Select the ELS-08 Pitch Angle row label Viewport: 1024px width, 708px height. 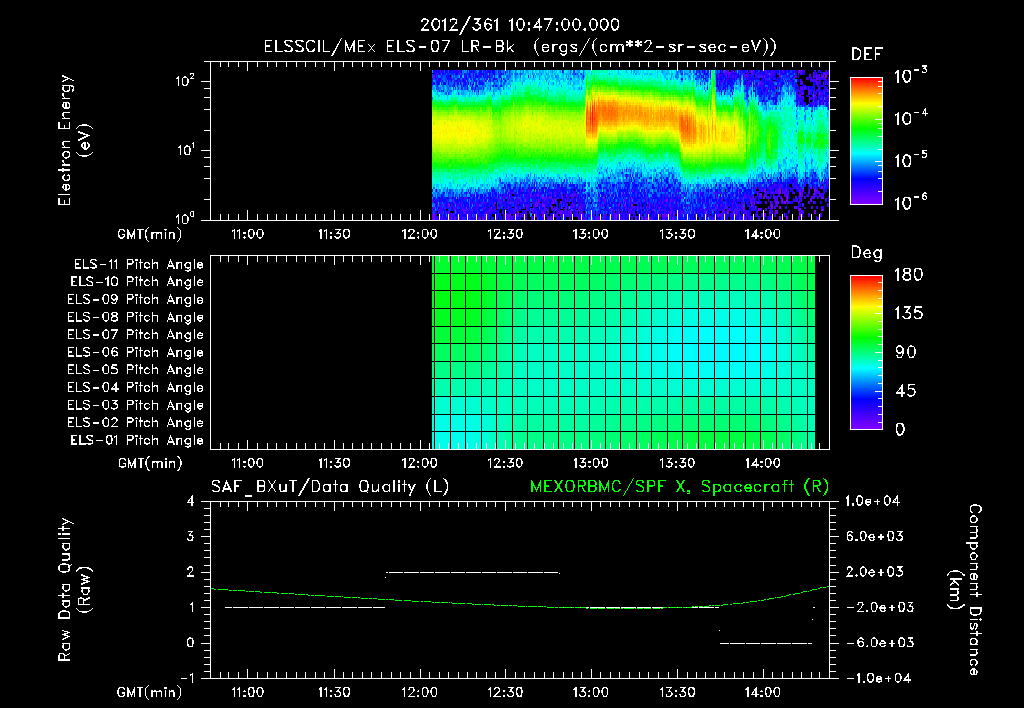(135, 317)
